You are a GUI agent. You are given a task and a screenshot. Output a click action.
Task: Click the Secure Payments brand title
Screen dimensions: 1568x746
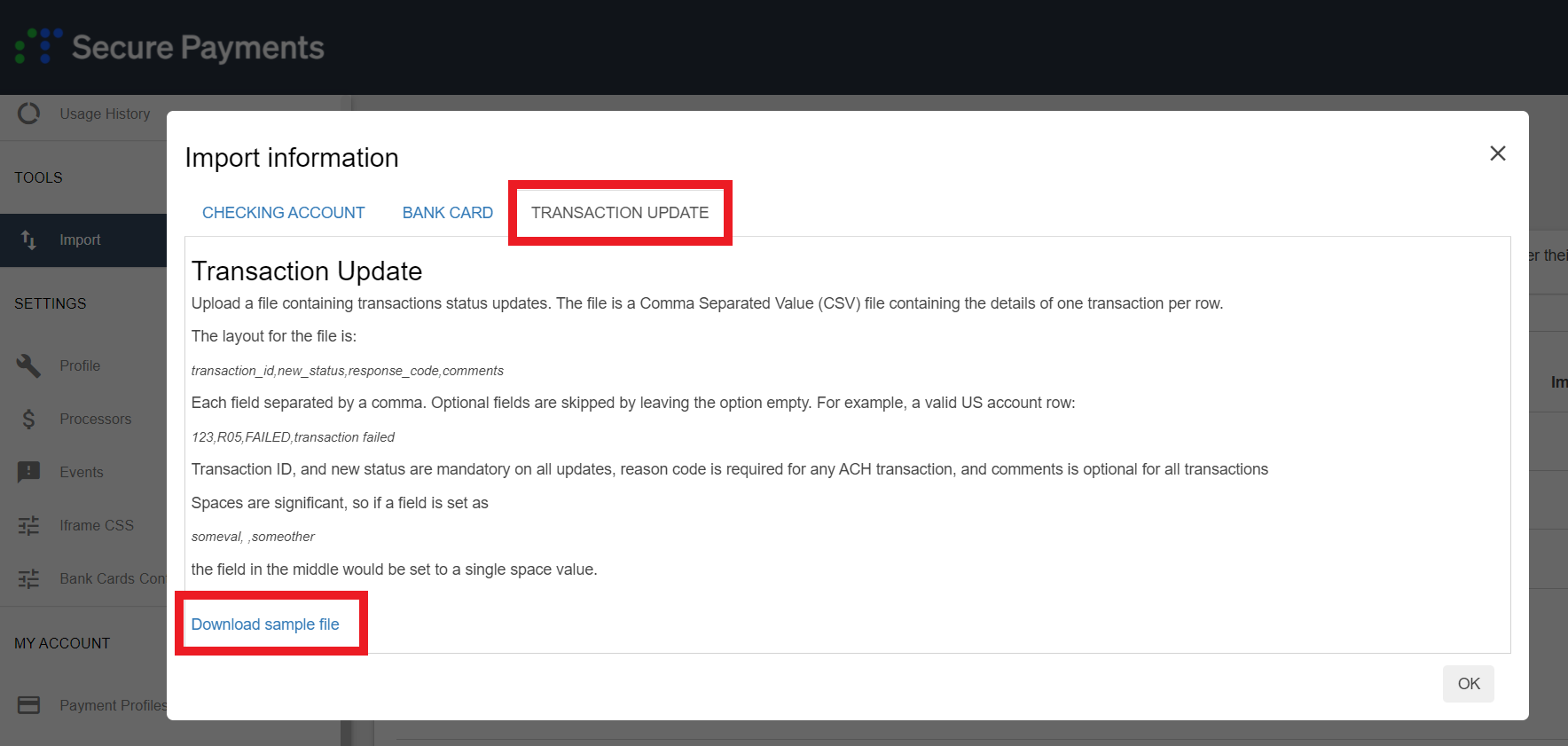click(198, 47)
